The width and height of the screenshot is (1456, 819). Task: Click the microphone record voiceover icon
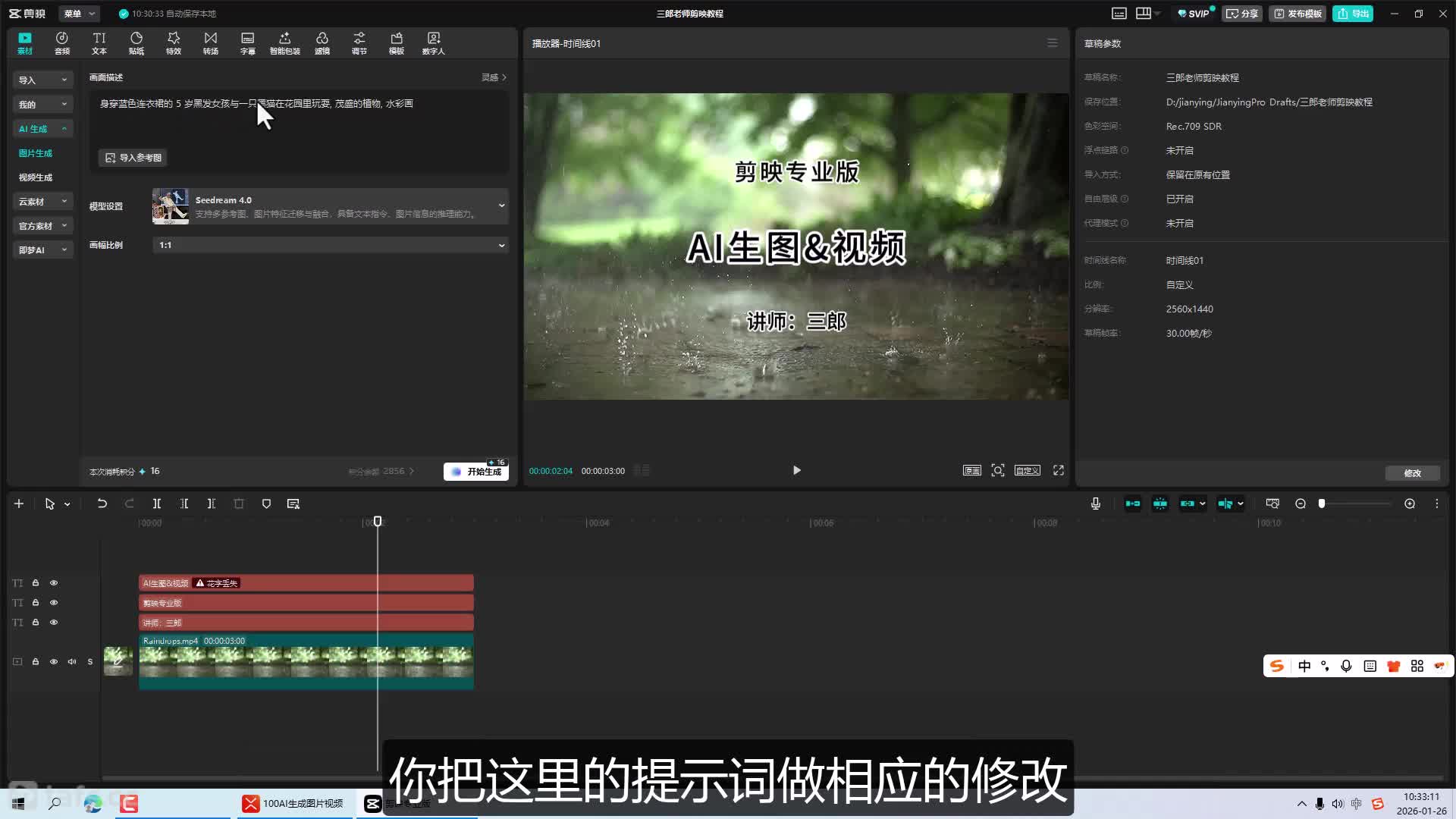tap(1095, 504)
